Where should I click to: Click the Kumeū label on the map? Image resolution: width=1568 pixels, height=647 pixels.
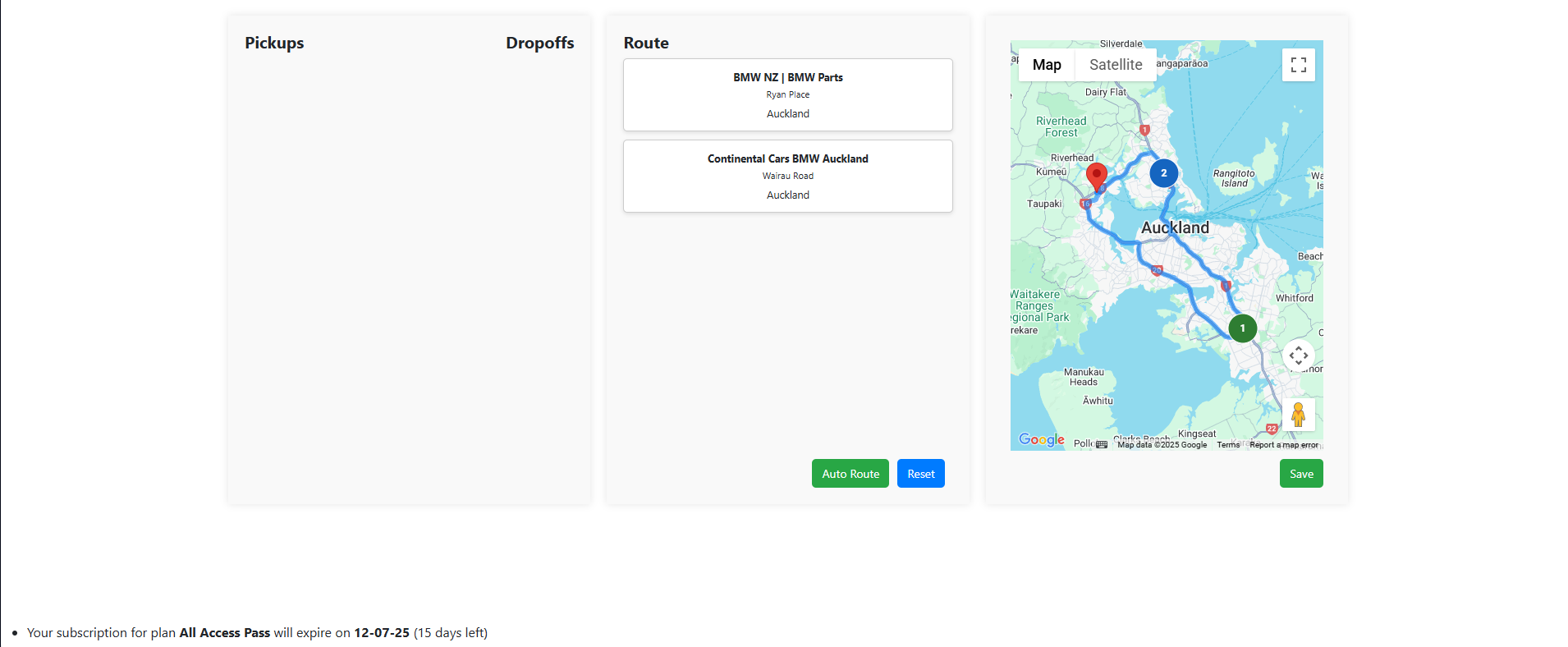[x=1051, y=172]
